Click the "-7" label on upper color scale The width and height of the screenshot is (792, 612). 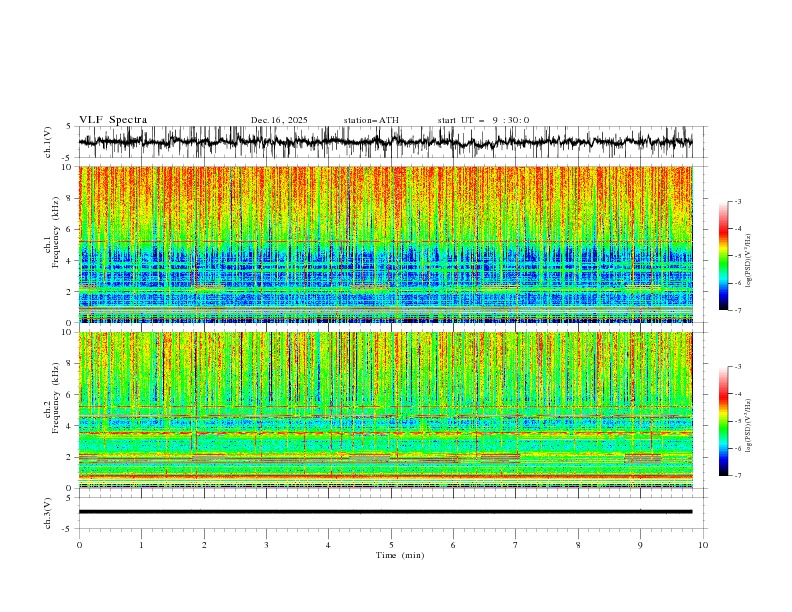tap(738, 310)
